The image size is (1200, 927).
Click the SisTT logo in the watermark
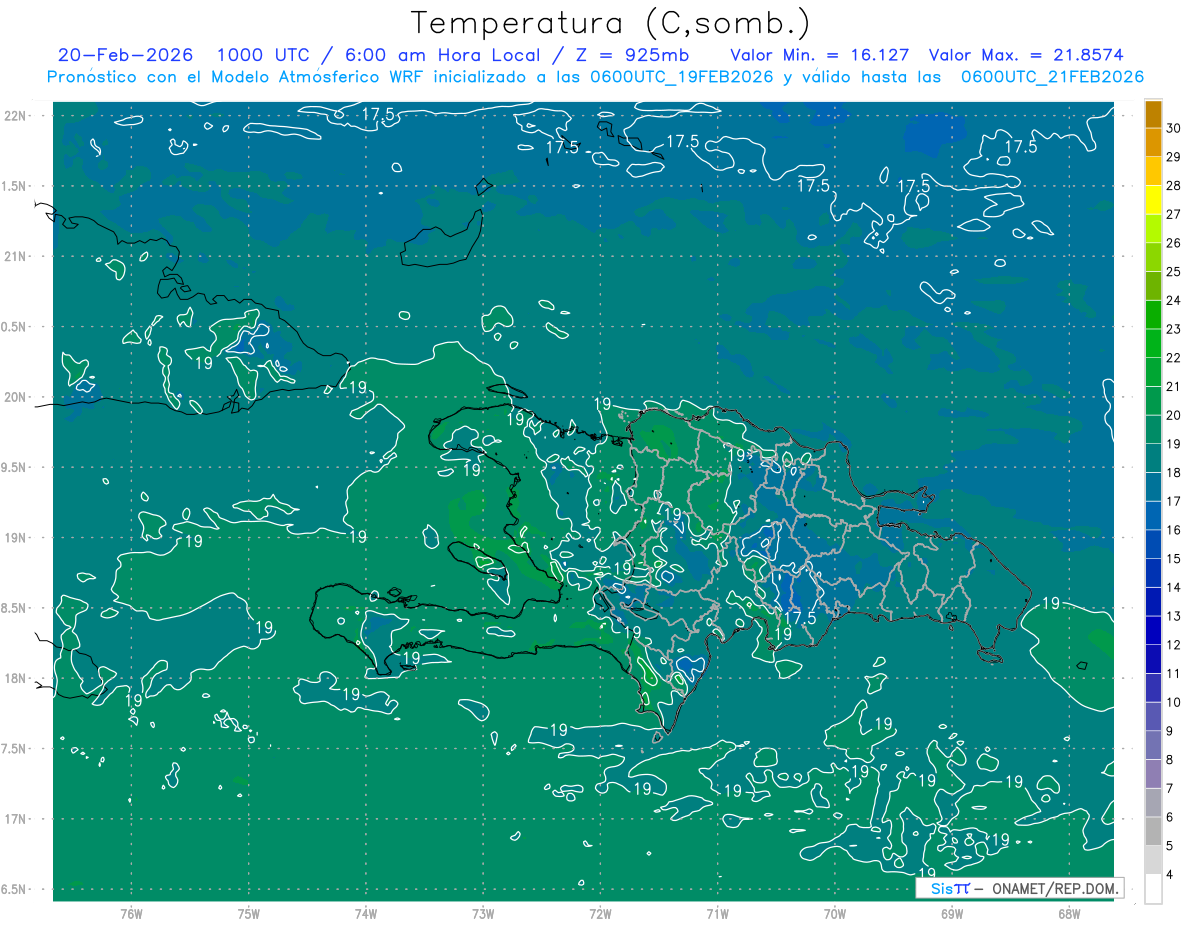949,888
